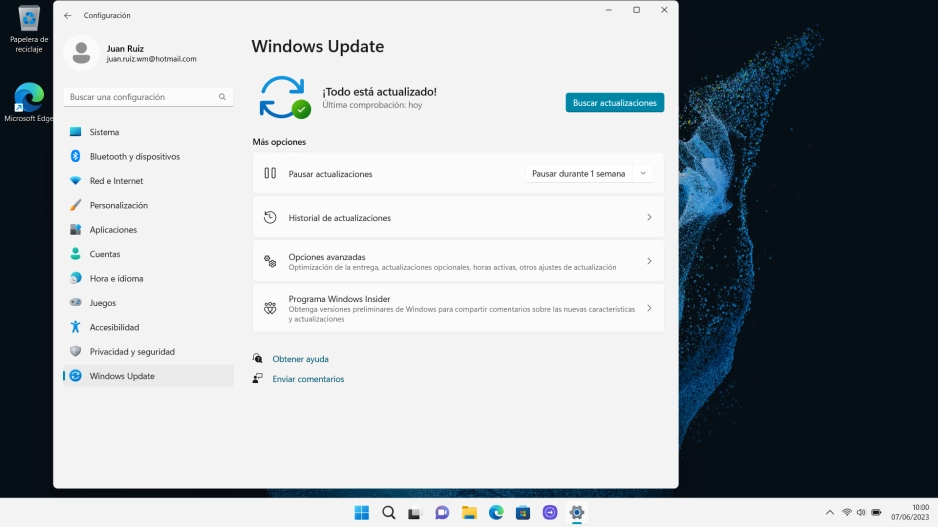
Task: Expand Opciones avanzadas chevron arrow
Action: tap(649, 261)
